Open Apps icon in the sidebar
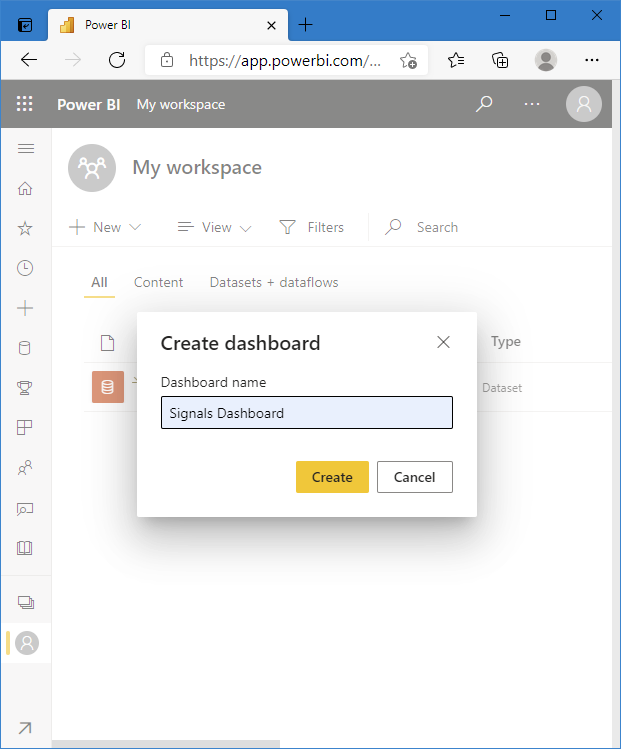Screen dimensions: 621x749 tap(25, 427)
